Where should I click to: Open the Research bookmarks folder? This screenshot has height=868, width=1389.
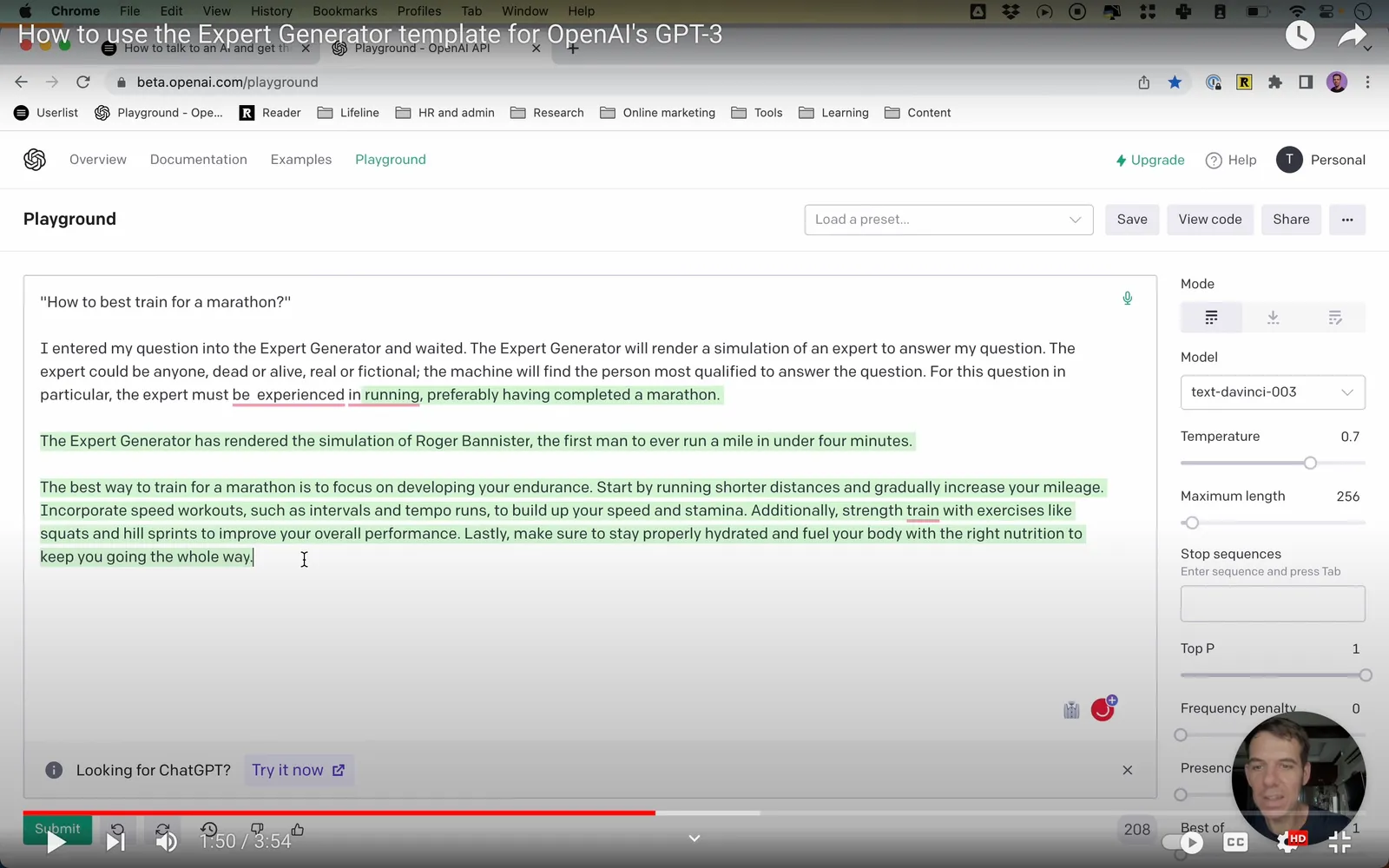pos(547,113)
